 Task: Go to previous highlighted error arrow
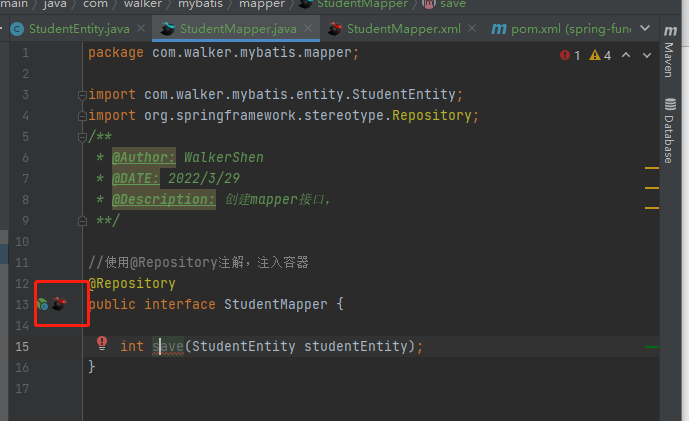[626, 55]
